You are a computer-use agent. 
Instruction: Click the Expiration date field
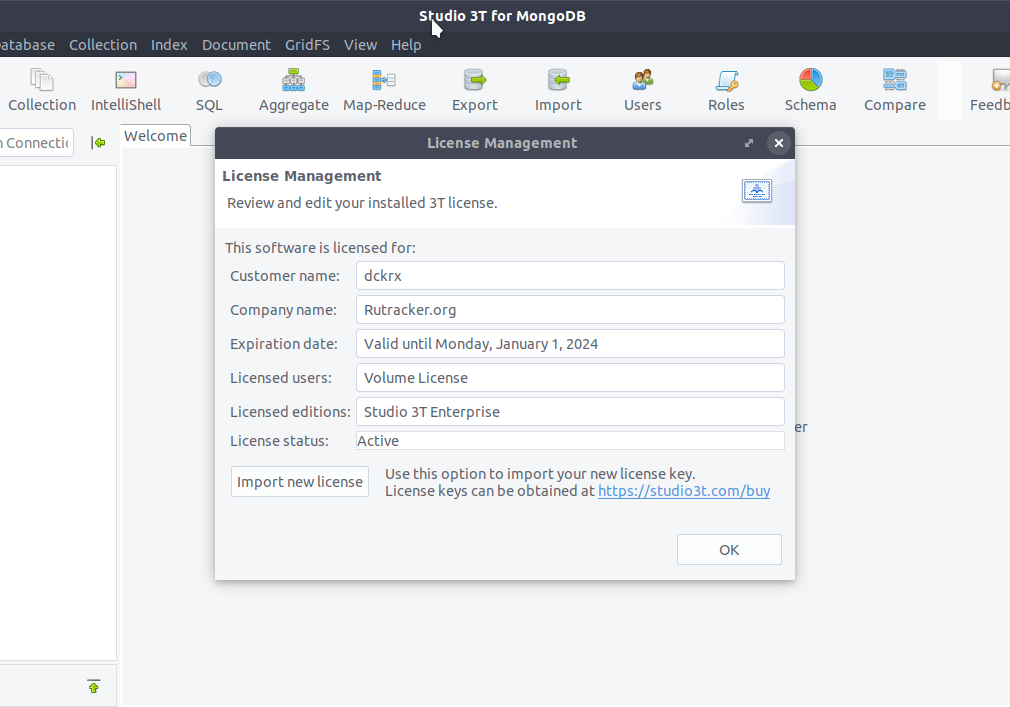tap(570, 344)
